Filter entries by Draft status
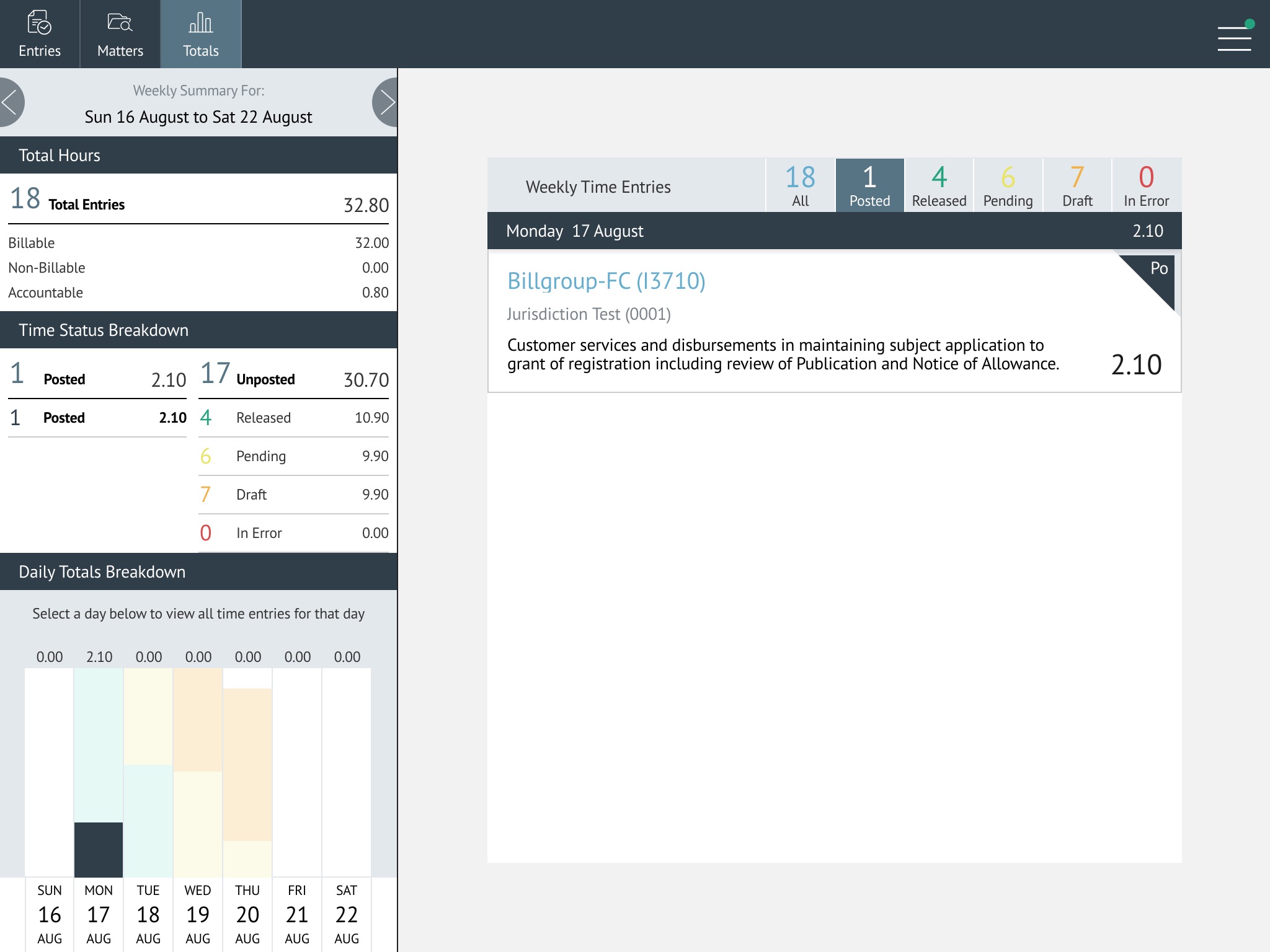This screenshot has height=952, width=1270. (1077, 185)
